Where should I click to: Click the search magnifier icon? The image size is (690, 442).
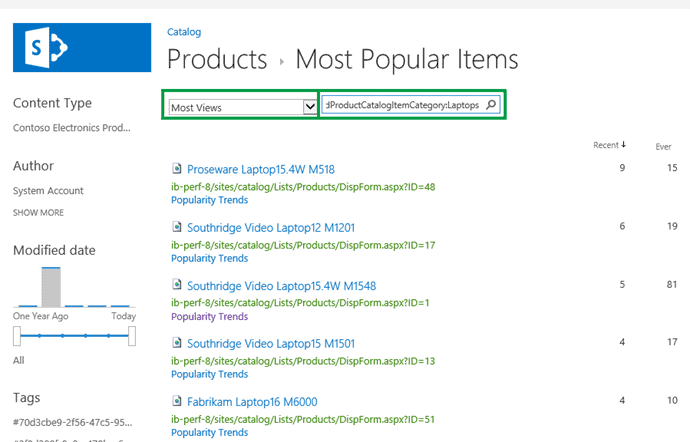(x=491, y=105)
